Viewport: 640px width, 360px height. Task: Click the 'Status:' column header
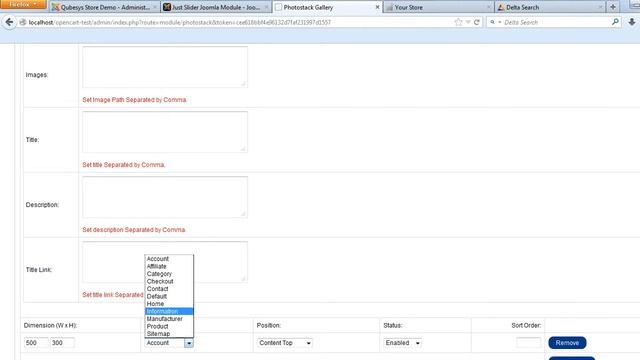[393, 325]
